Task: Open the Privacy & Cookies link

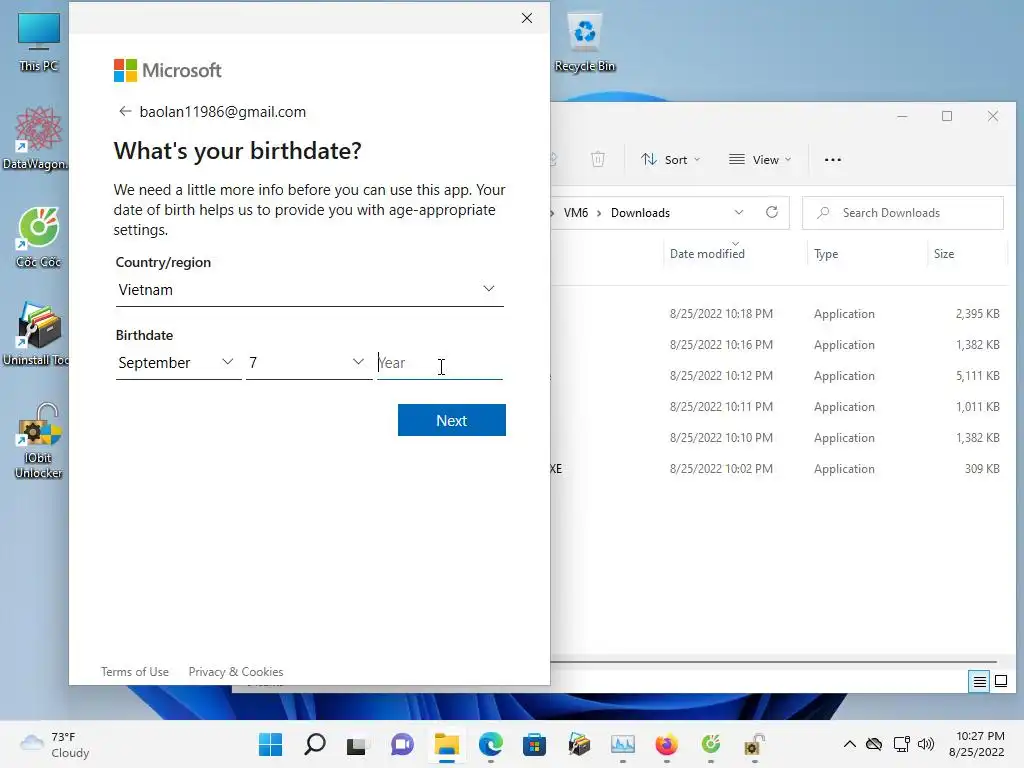Action: point(236,671)
